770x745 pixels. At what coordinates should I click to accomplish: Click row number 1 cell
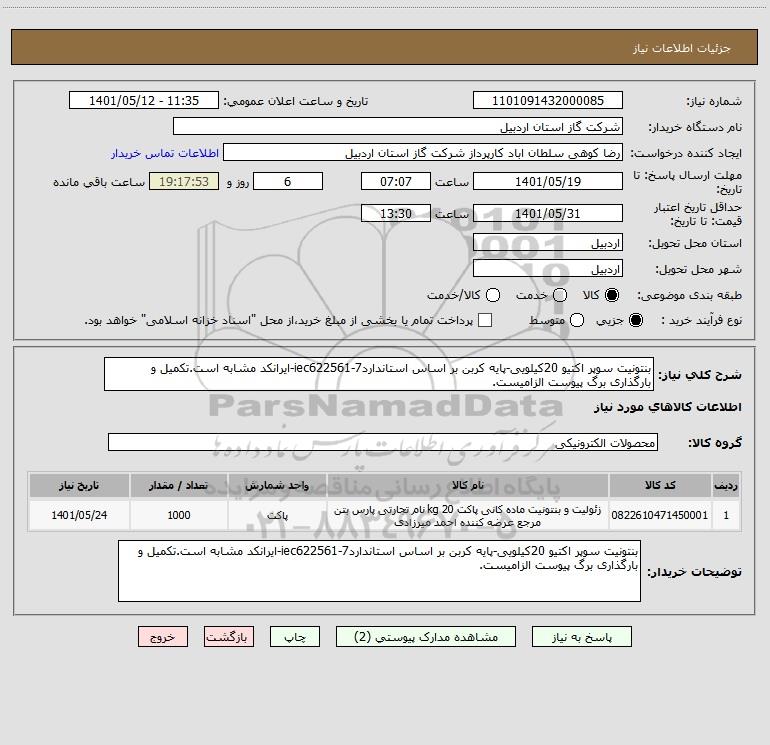726,515
